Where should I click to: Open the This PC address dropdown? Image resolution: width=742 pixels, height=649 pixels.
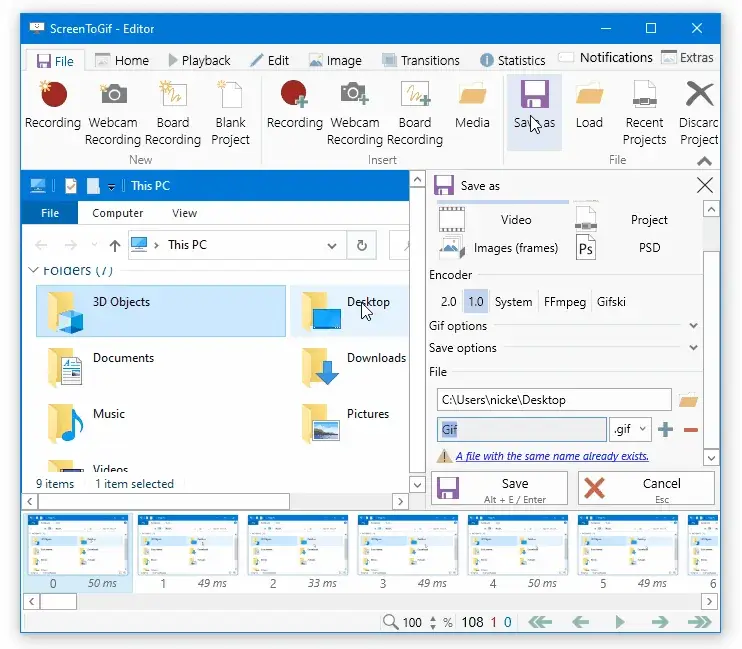[x=332, y=245]
